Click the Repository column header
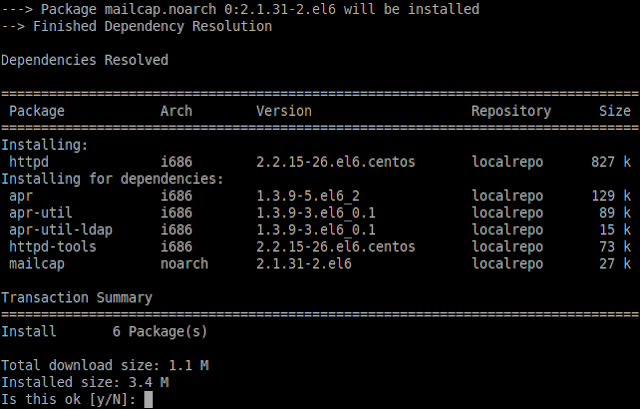The height and width of the screenshot is (409, 640). click(511, 111)
